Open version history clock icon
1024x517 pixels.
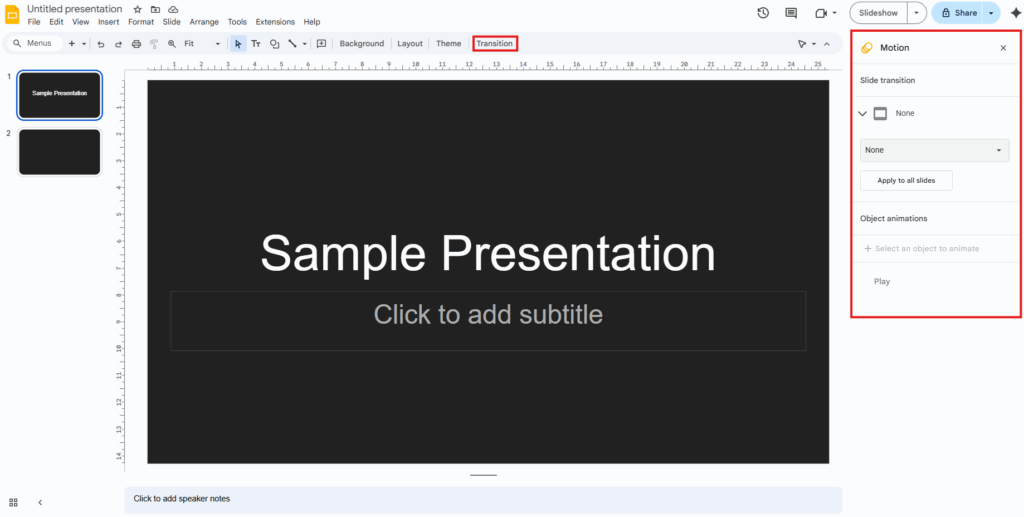click(x=763, y=13)
